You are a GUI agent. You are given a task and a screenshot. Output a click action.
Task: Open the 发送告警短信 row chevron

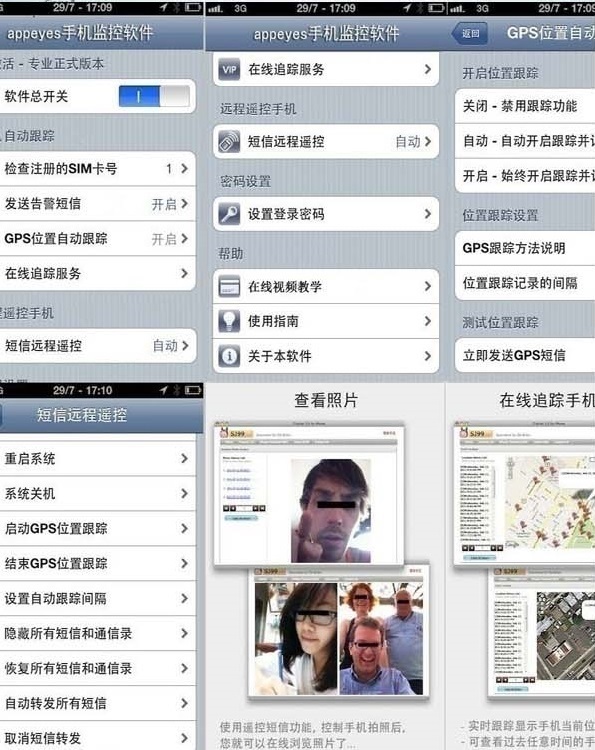coord(185,204)
